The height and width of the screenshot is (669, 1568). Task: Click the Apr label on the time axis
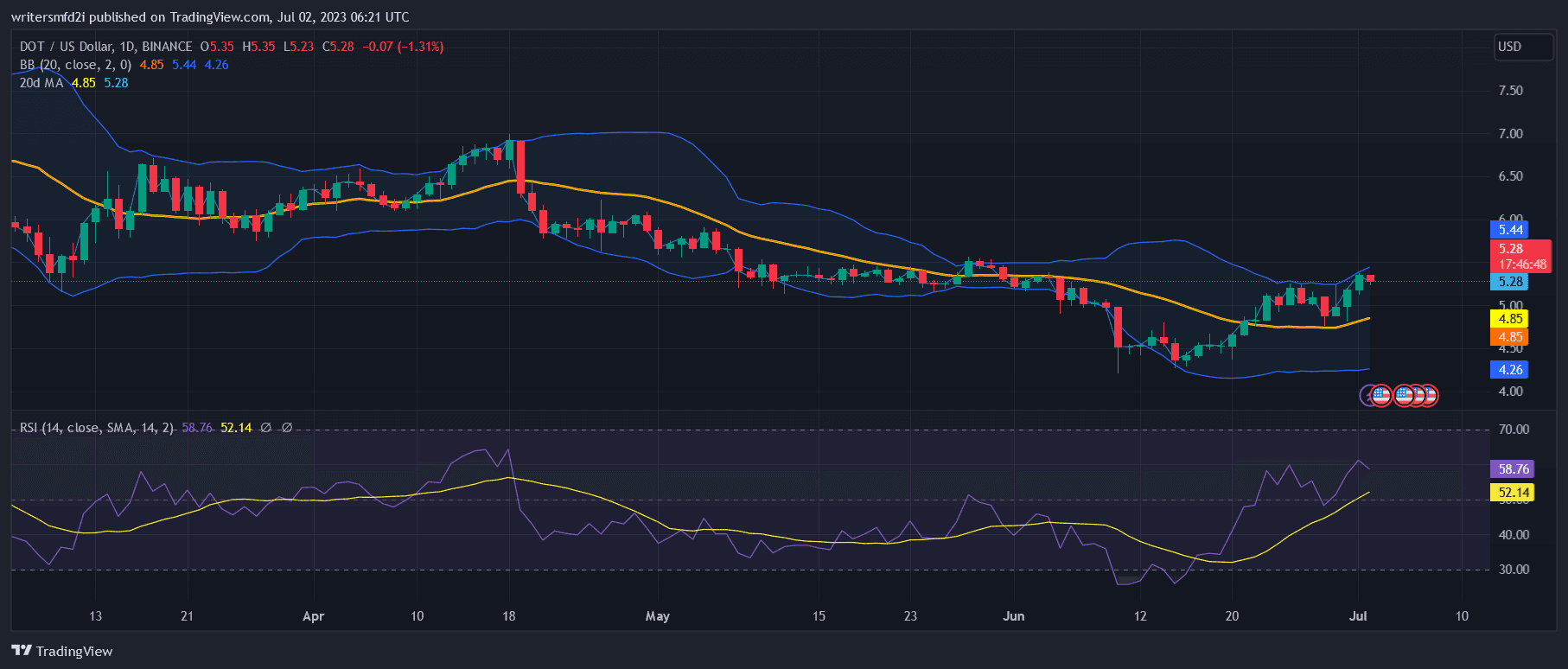point(313,616)
